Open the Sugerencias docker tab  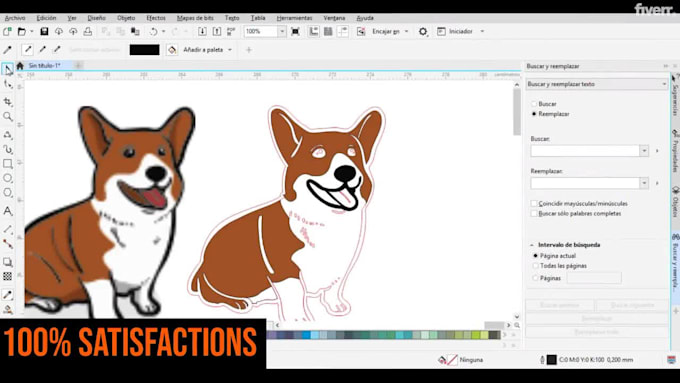675,94
